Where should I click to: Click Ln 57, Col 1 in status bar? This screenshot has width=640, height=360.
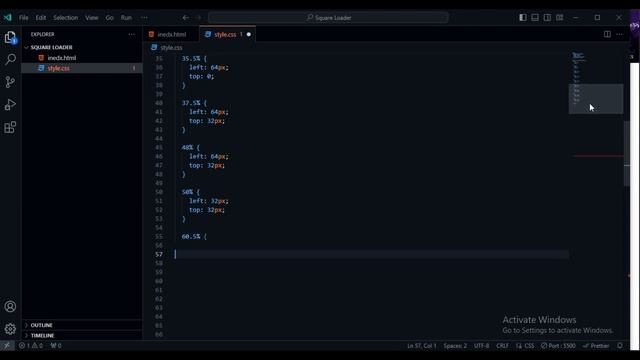click(422, 346)
